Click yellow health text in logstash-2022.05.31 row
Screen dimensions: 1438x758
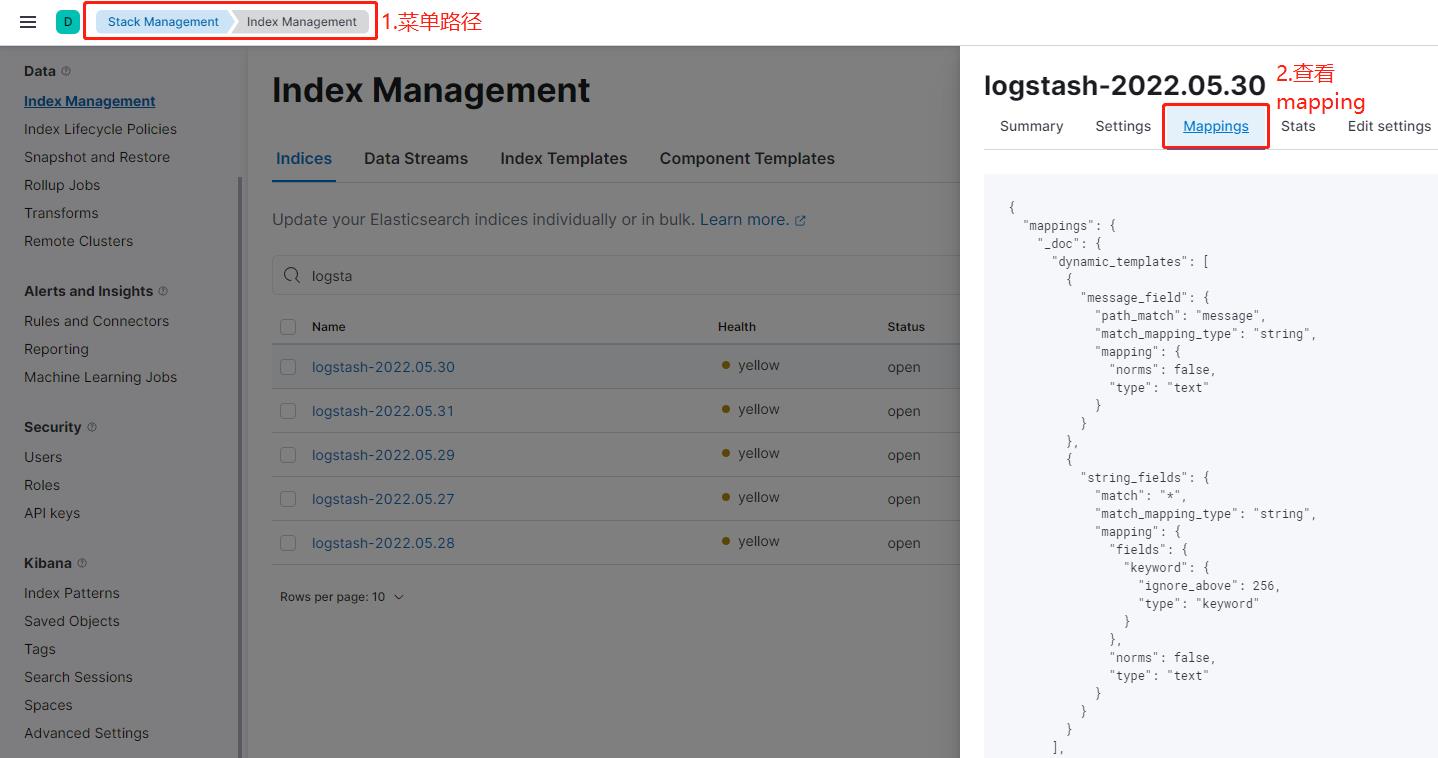click(758, 410)
